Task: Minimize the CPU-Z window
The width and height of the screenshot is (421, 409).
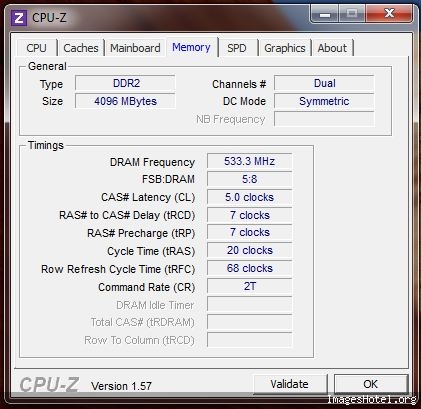Action: pos(324,14)
